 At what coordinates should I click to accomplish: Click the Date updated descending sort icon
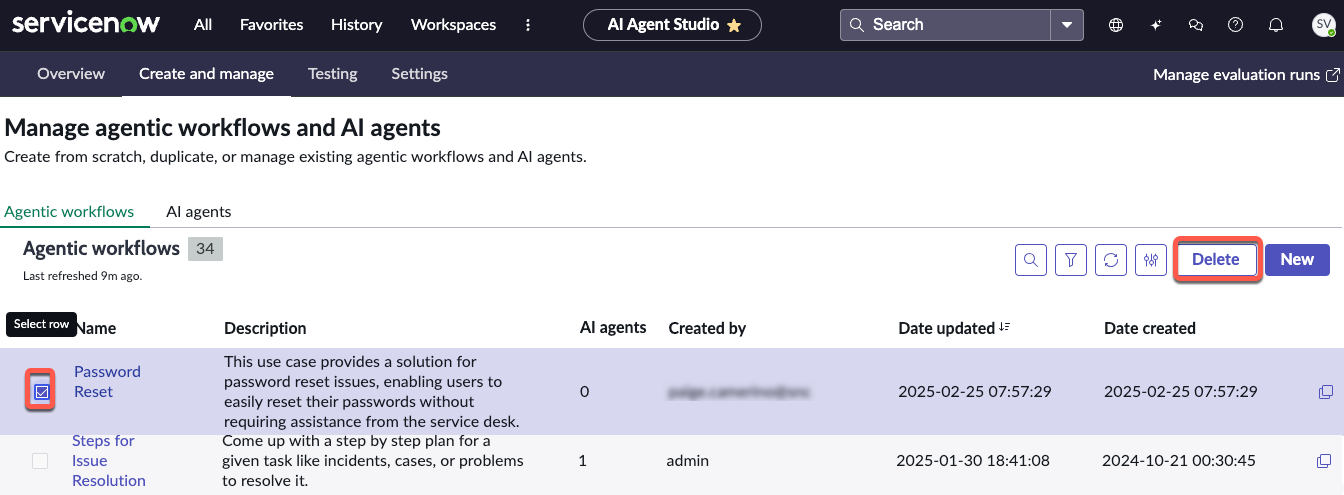click(x=1004, y=328)
